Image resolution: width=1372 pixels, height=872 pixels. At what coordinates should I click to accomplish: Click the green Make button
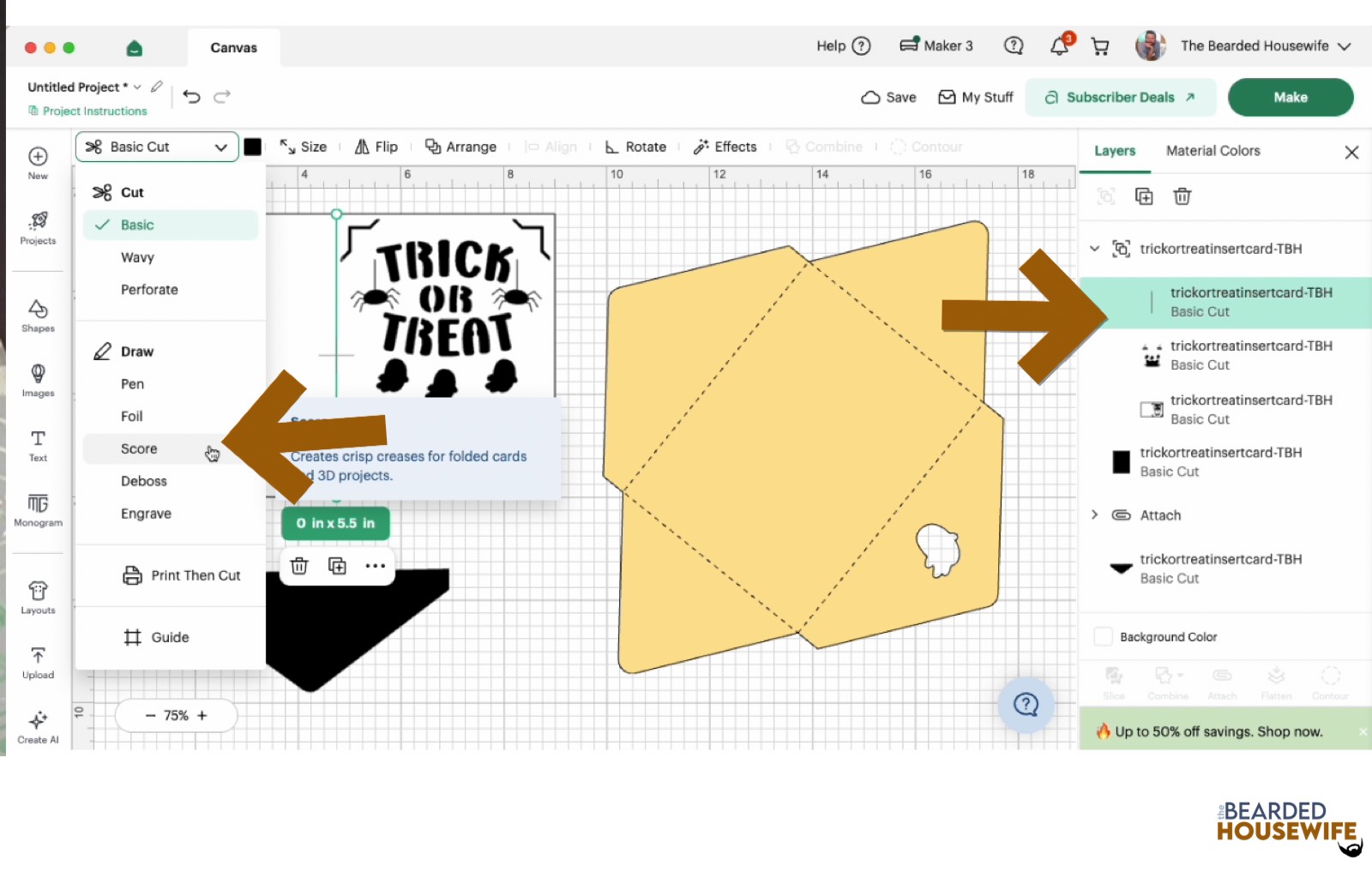pyautogui.click(x=1291, y=97)
